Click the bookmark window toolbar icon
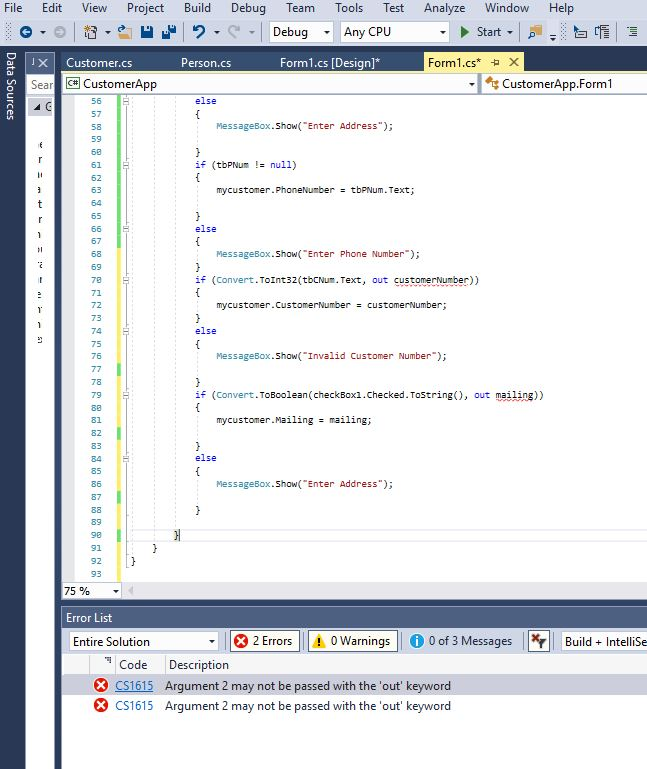Viewport: 647px width, 769px height. click(x=602, y=32)
